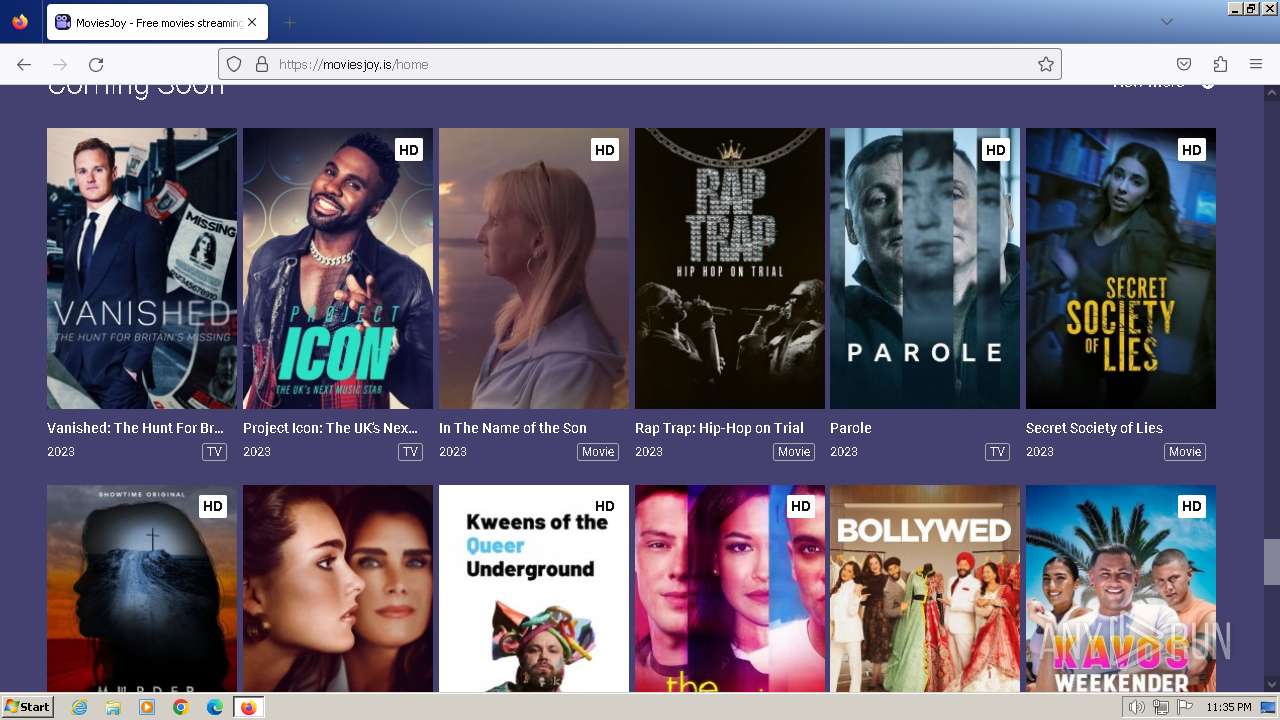Open the Showtime Original Murder poster

pyautogui.click(x=142, y=589)
